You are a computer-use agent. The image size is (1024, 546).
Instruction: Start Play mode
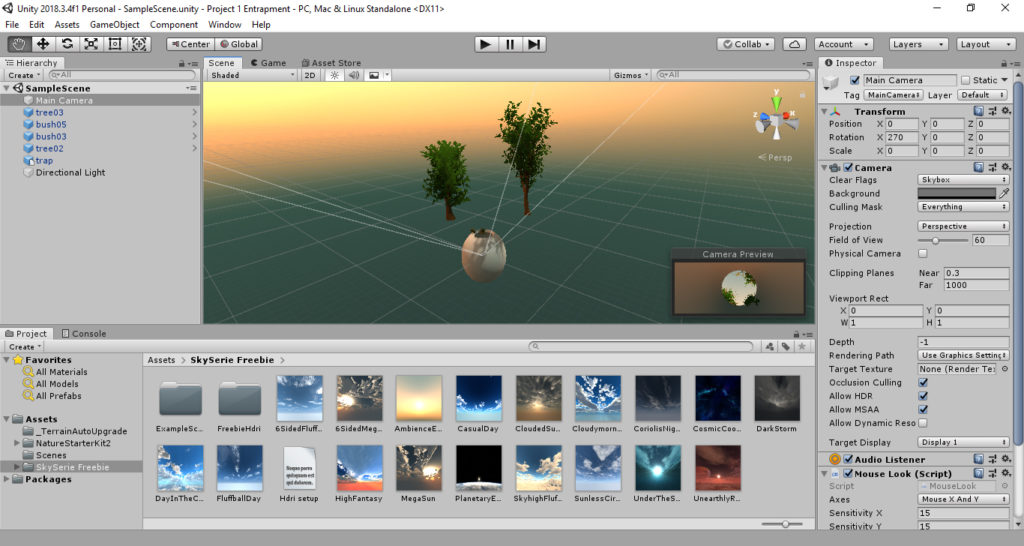click(485, 44)
